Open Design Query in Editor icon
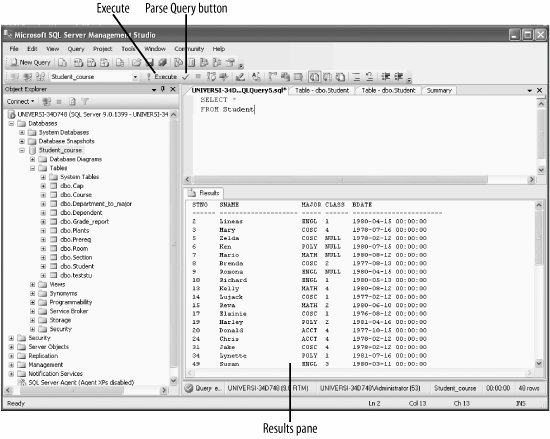 (240, 76)
